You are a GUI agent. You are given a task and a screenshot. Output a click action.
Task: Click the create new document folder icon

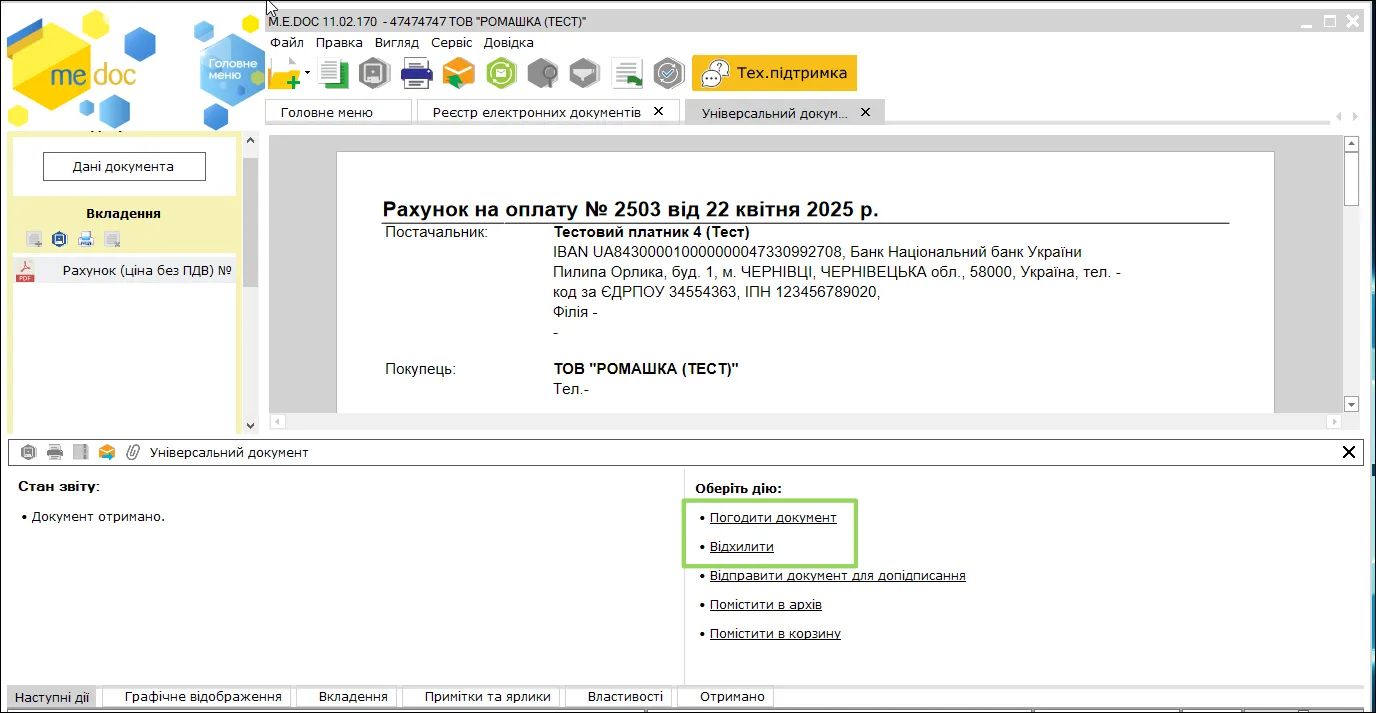click(285, 73)
